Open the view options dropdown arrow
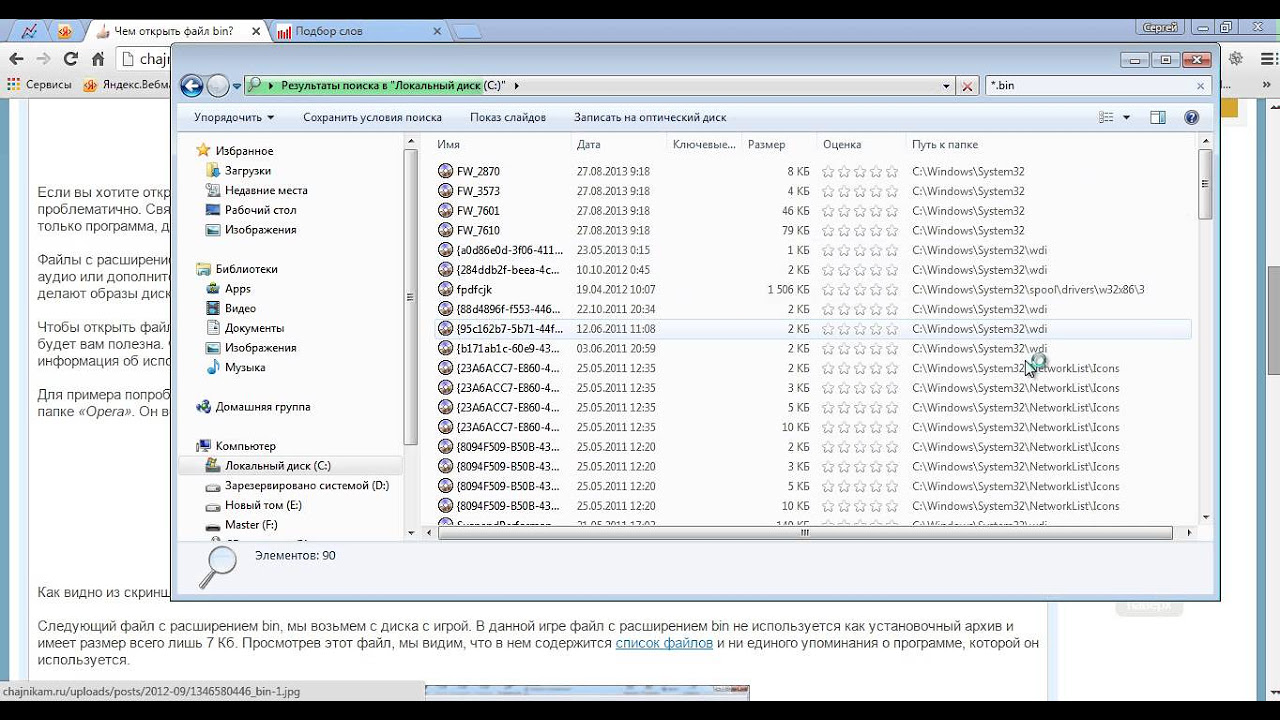This screenshot has height=720, width=1280. tap(1126, 117)
